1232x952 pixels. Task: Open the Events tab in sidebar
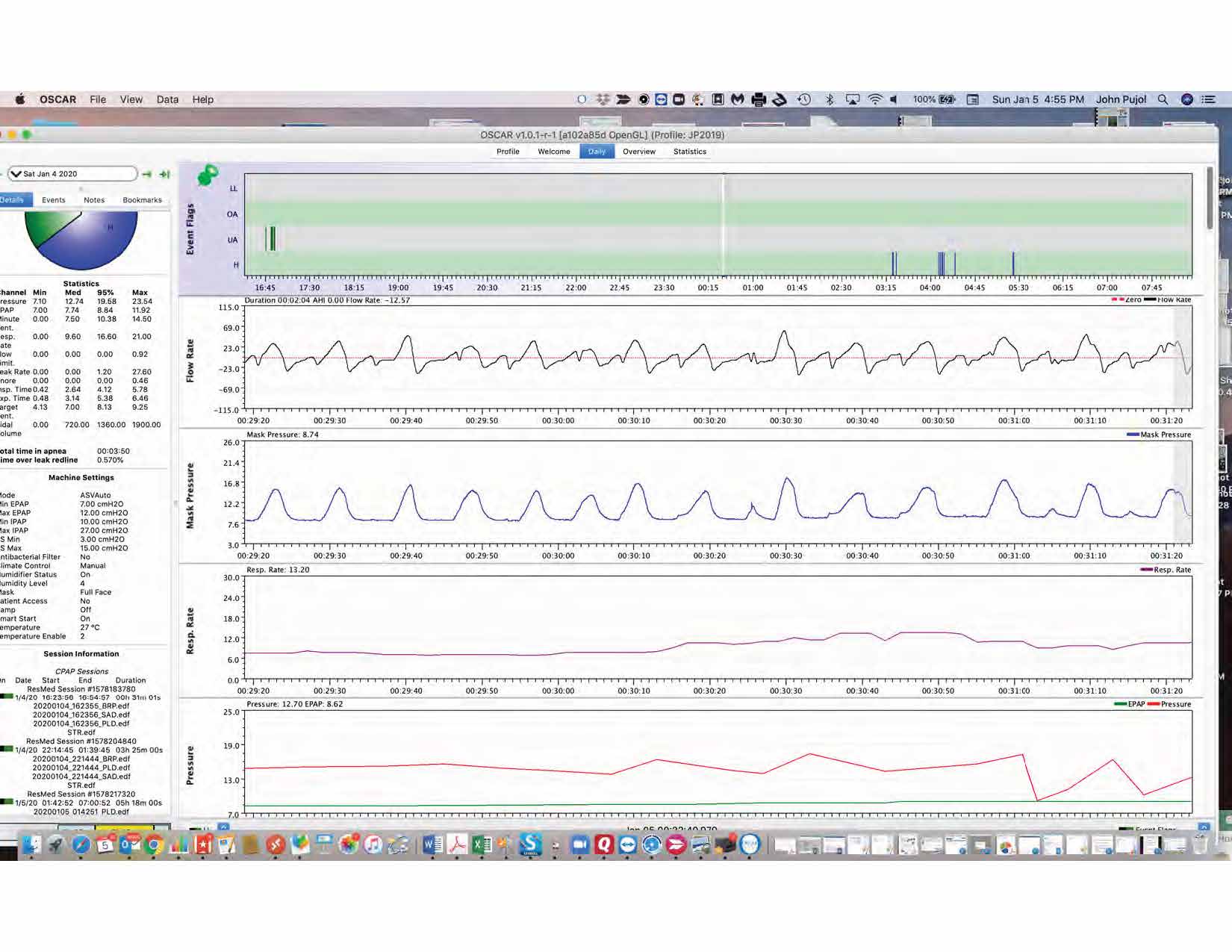[x=54, y=200]
